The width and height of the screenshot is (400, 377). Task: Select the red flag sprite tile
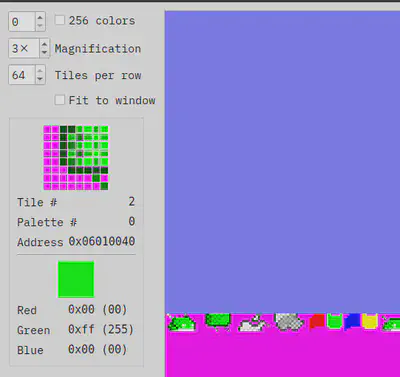tap(317, 322)
